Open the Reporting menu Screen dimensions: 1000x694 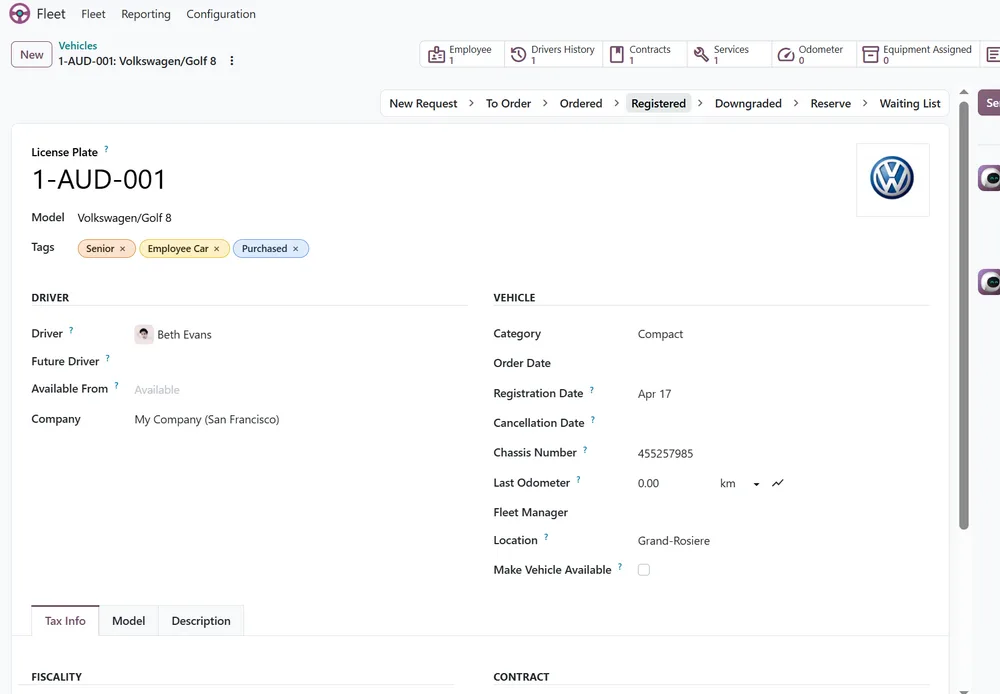click(x=146, y=14)
